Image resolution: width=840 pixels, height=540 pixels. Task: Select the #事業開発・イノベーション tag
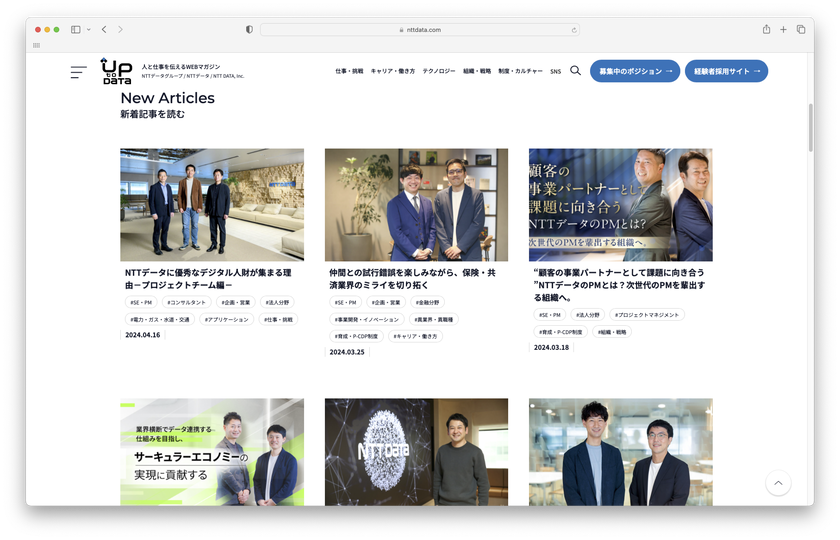pos(367,319)
